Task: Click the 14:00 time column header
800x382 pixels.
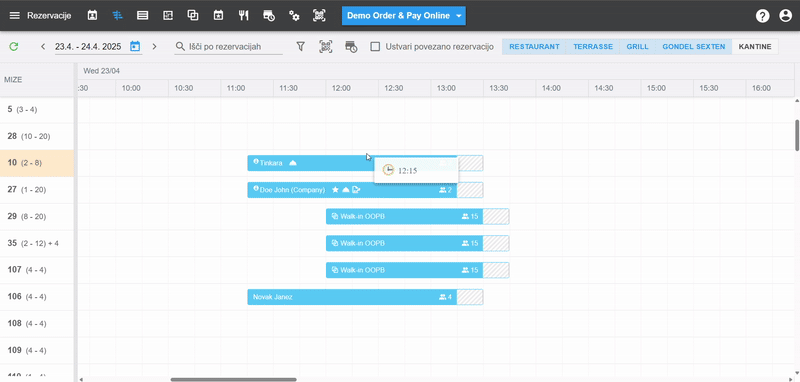Action: click(562, 88)
